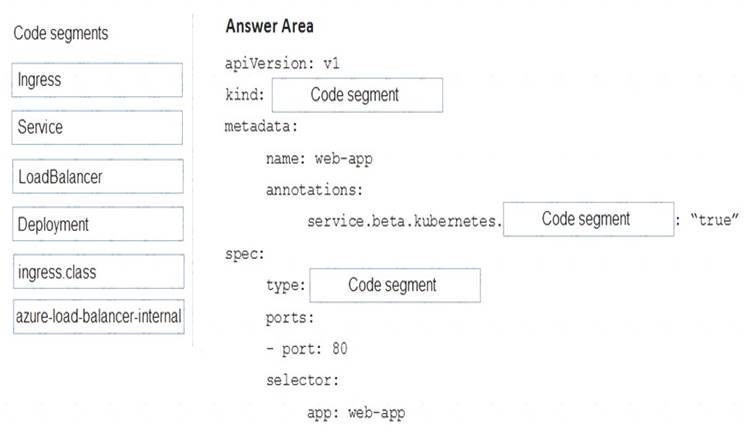Viewport: 745px width, 437px height.
Task: Choose the ingress.class code segment
Action: click(98, 271)
